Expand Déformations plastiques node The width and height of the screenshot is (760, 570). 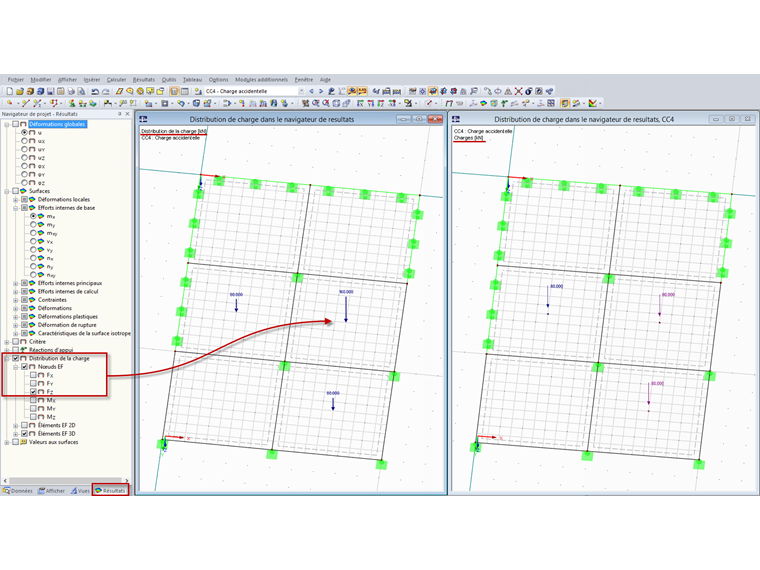point(16,317)
